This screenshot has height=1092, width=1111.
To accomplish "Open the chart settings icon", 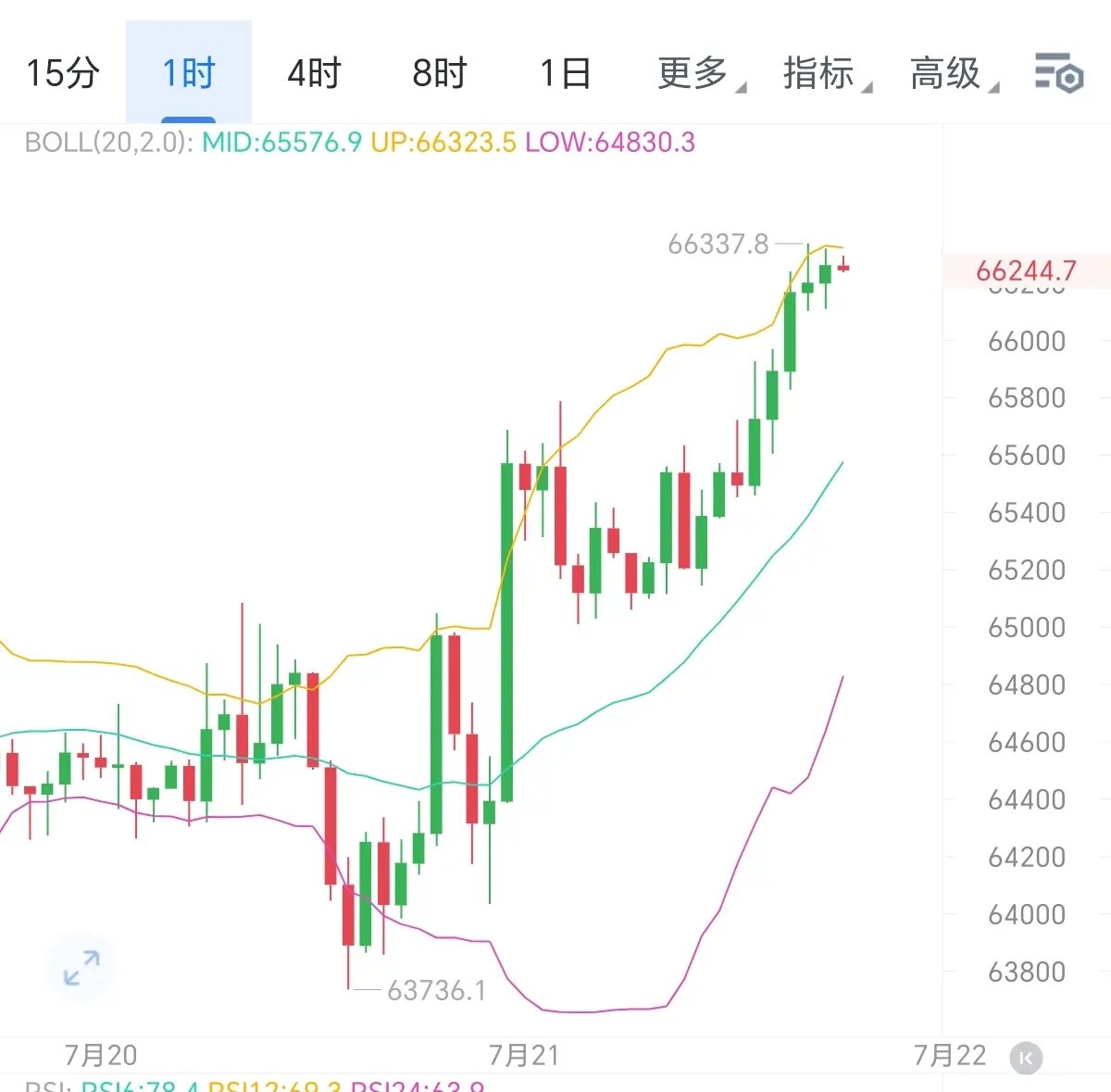I will point(1058,73).
